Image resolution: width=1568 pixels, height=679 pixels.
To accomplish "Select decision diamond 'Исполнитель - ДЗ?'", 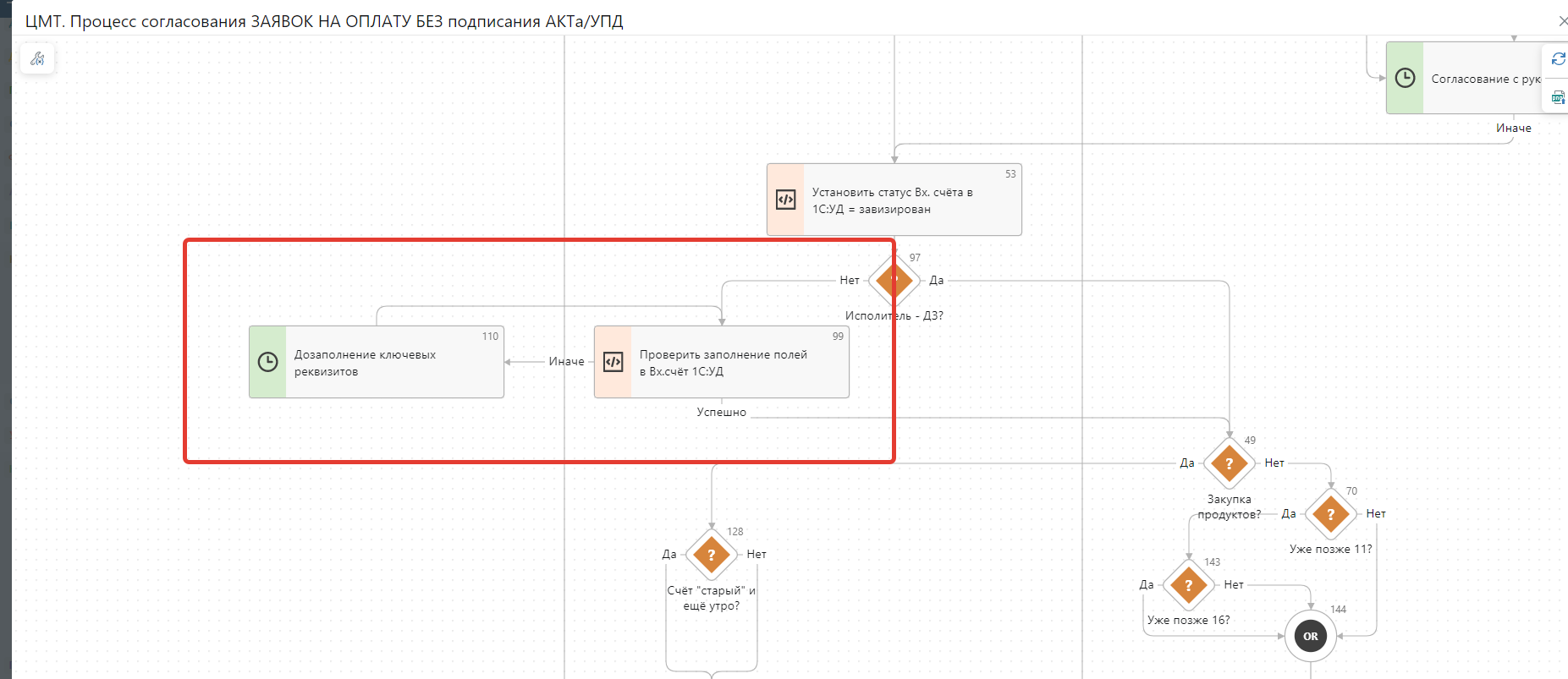I will point(894,280).
